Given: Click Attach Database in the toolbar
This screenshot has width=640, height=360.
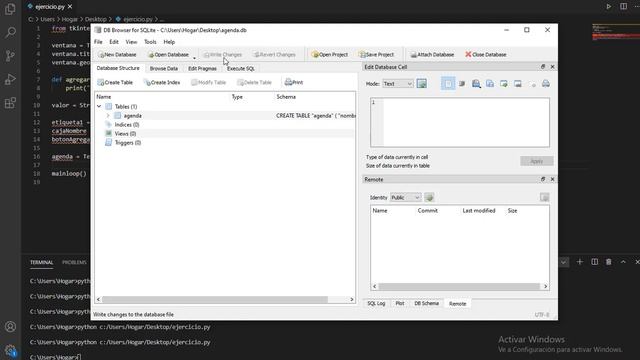Looking at the screenshot, I should 432,54.
